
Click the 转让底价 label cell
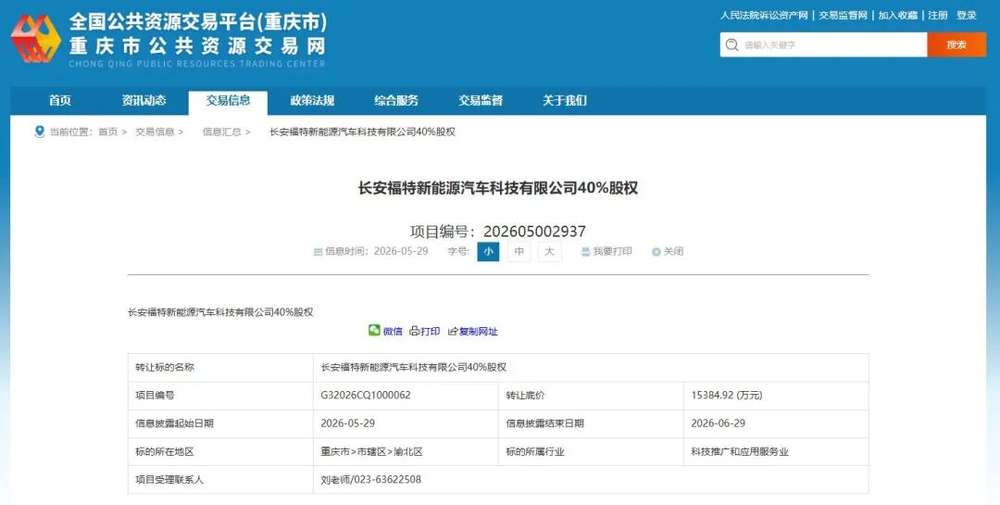591,396
